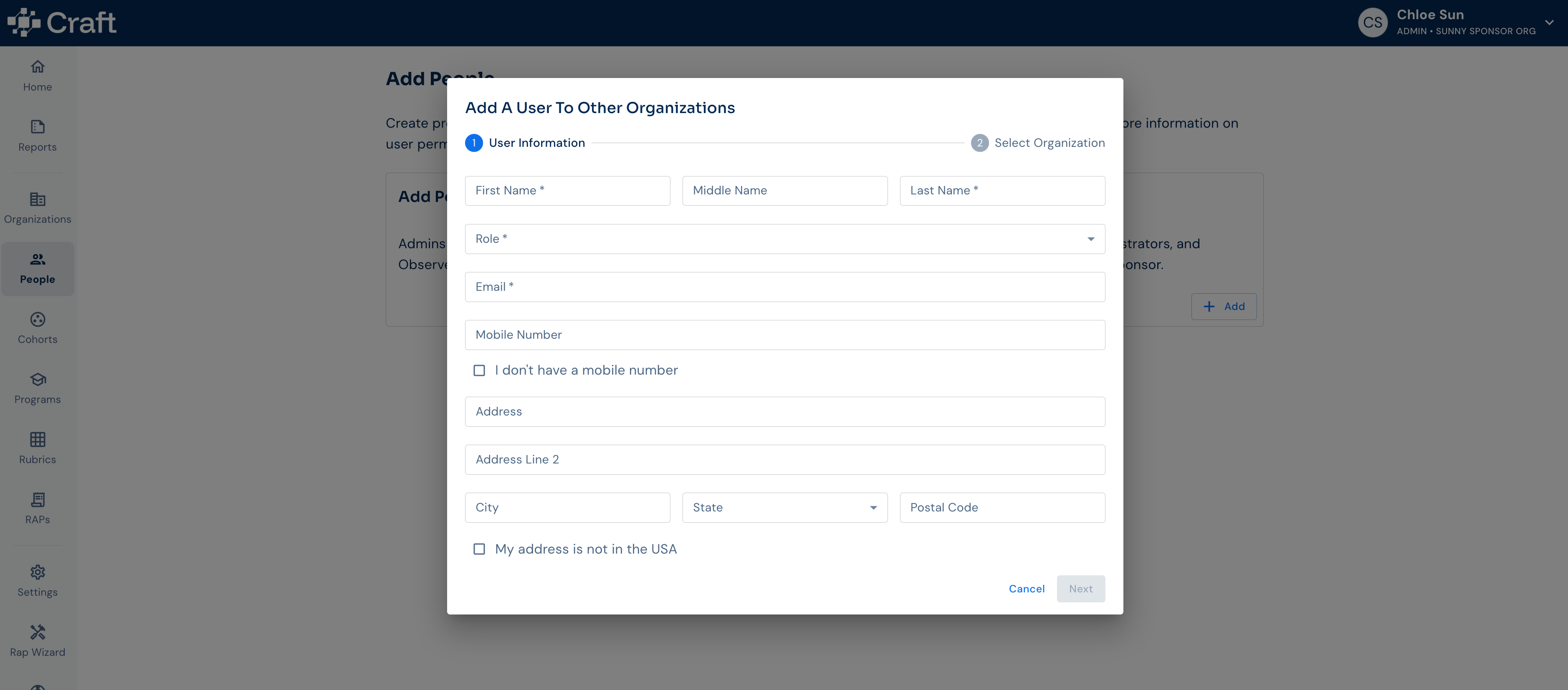Click the 'Chloe Sun' name text
The image size is (1568, 690).
point(1430,15)
